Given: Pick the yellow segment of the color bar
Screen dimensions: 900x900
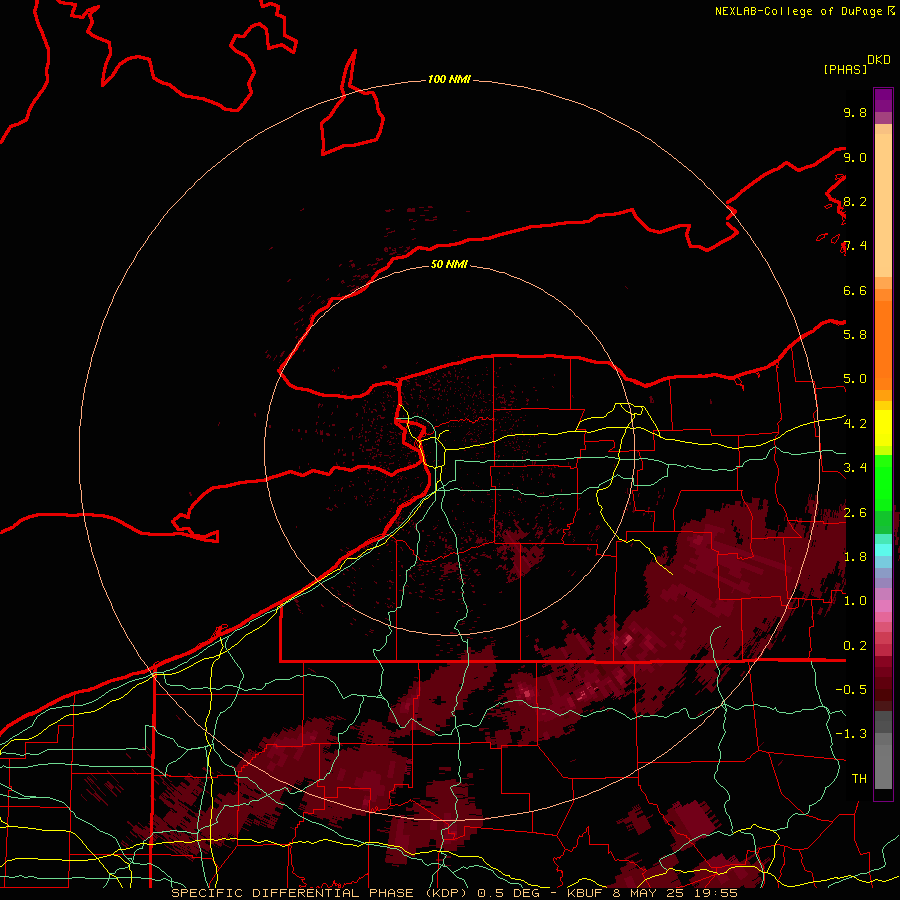Looking at the screenshot, I should point(883,428).
